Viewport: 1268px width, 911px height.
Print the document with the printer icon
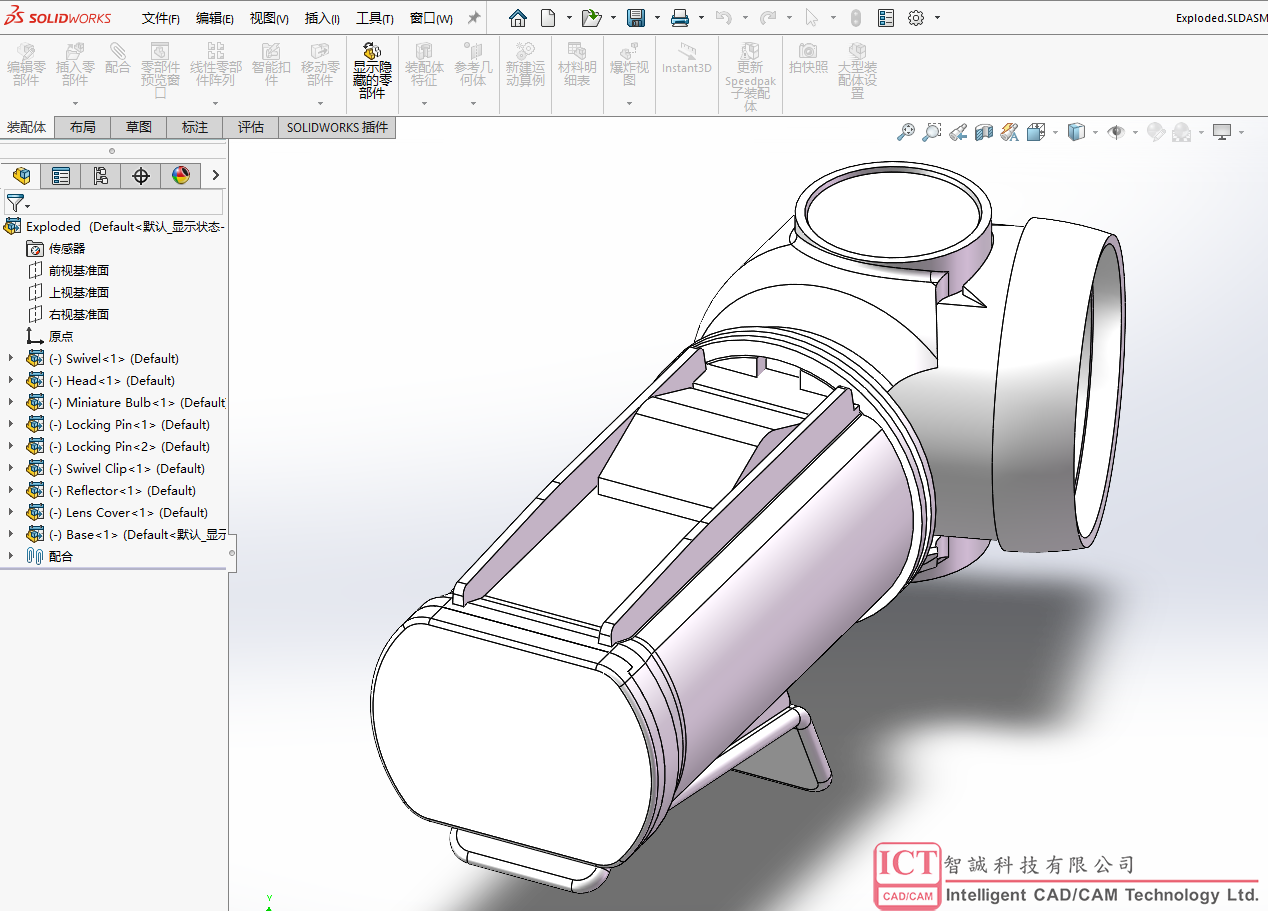680,18
